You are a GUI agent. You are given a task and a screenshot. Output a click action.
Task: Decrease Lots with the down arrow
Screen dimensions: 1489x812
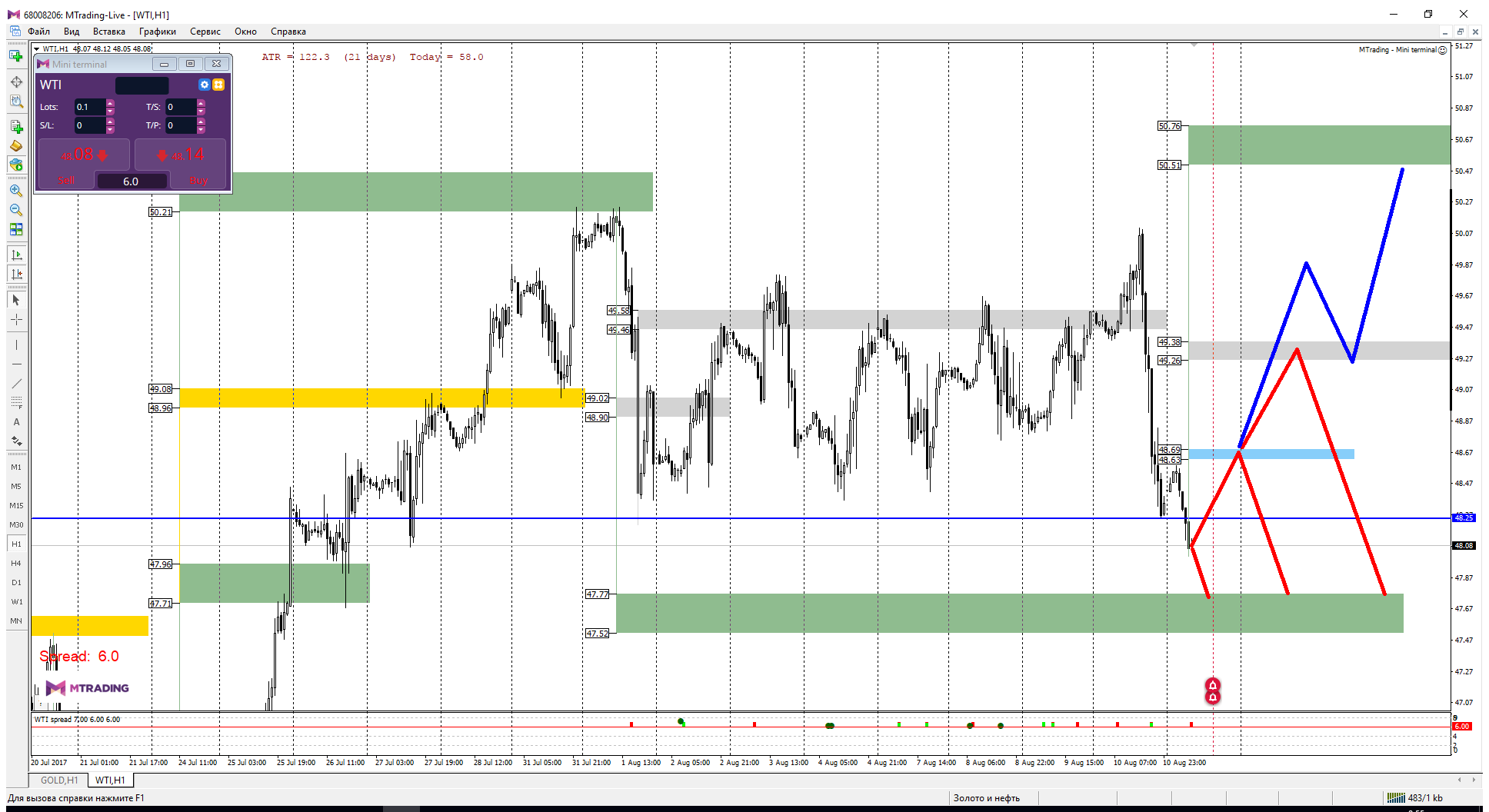pyautogui.click(x=110, y=111)
